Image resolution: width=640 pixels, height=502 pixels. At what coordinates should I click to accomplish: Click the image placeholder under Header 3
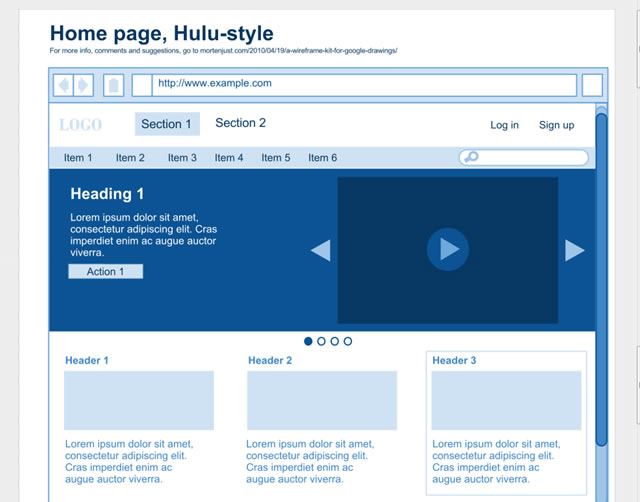[507, 400]
